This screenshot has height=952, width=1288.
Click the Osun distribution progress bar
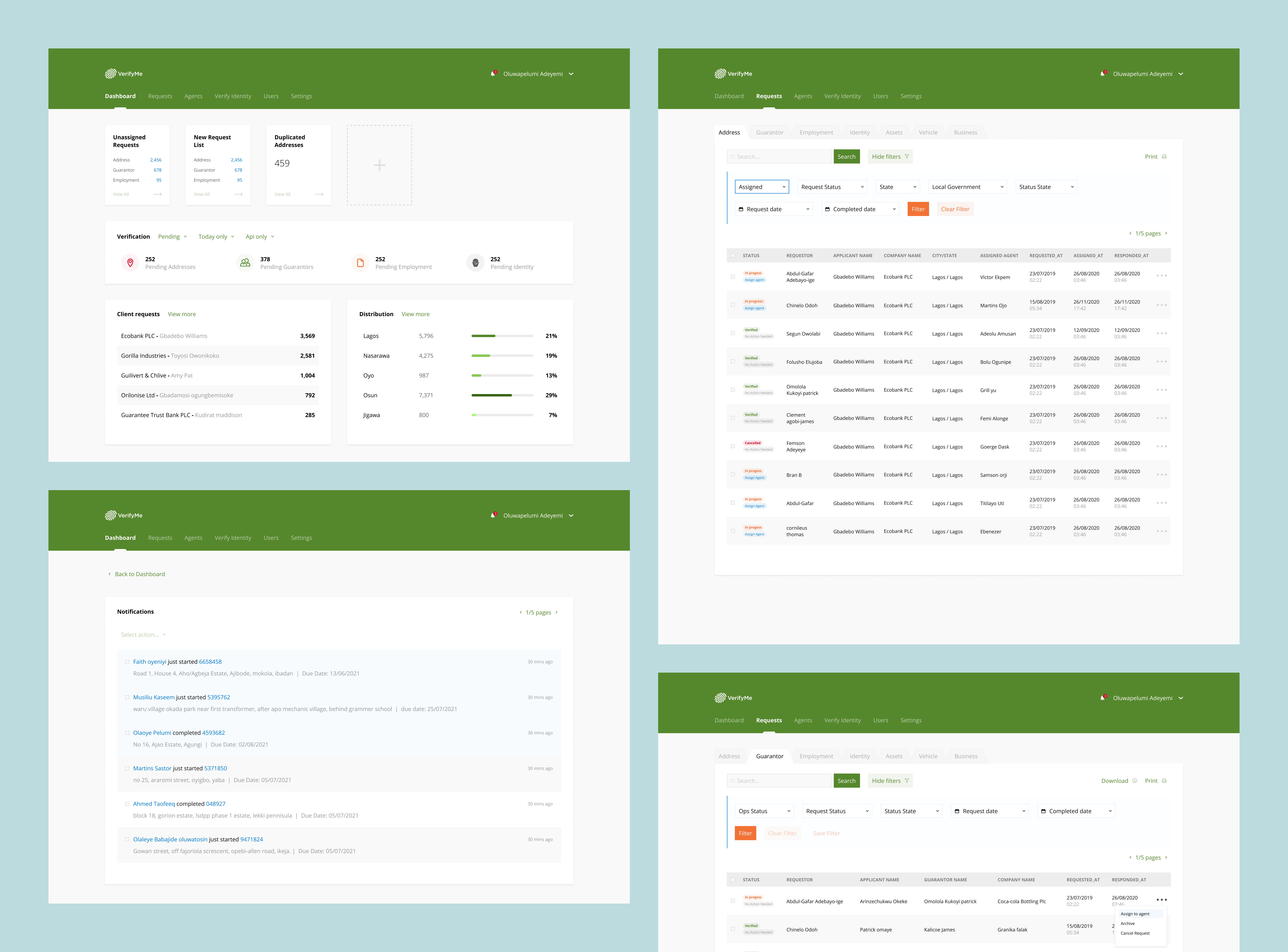[502, 395]
